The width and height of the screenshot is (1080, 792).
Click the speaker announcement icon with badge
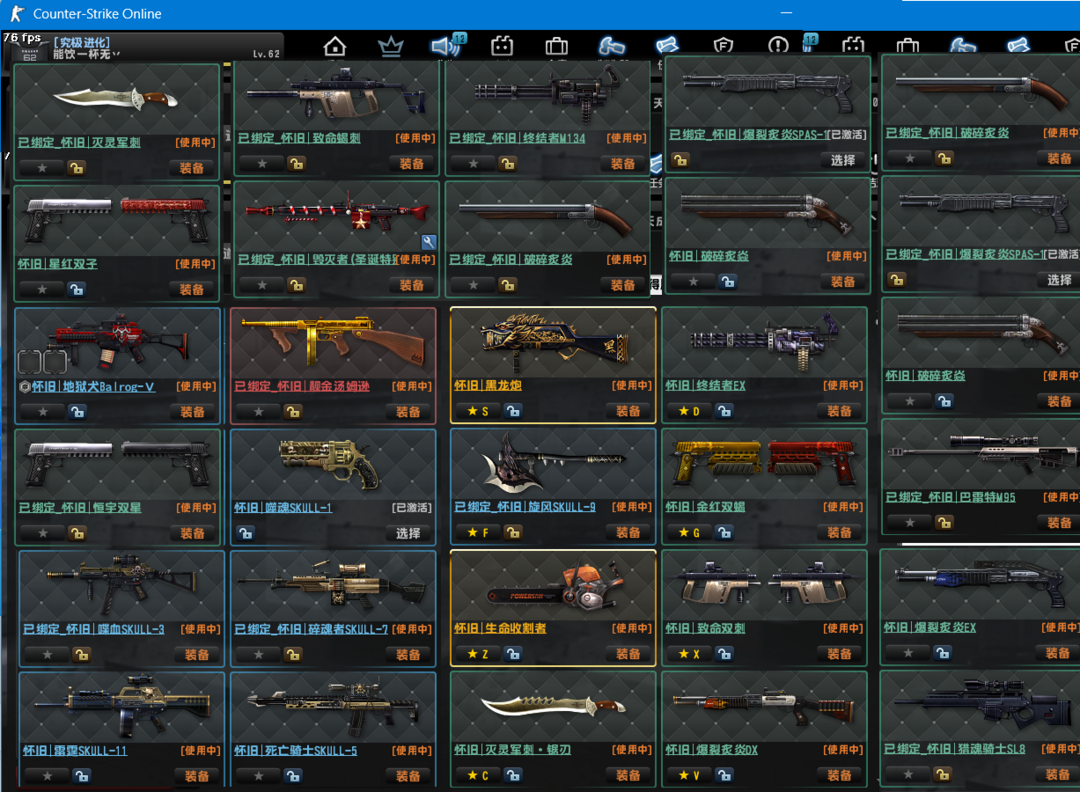[x=448, y=45]
